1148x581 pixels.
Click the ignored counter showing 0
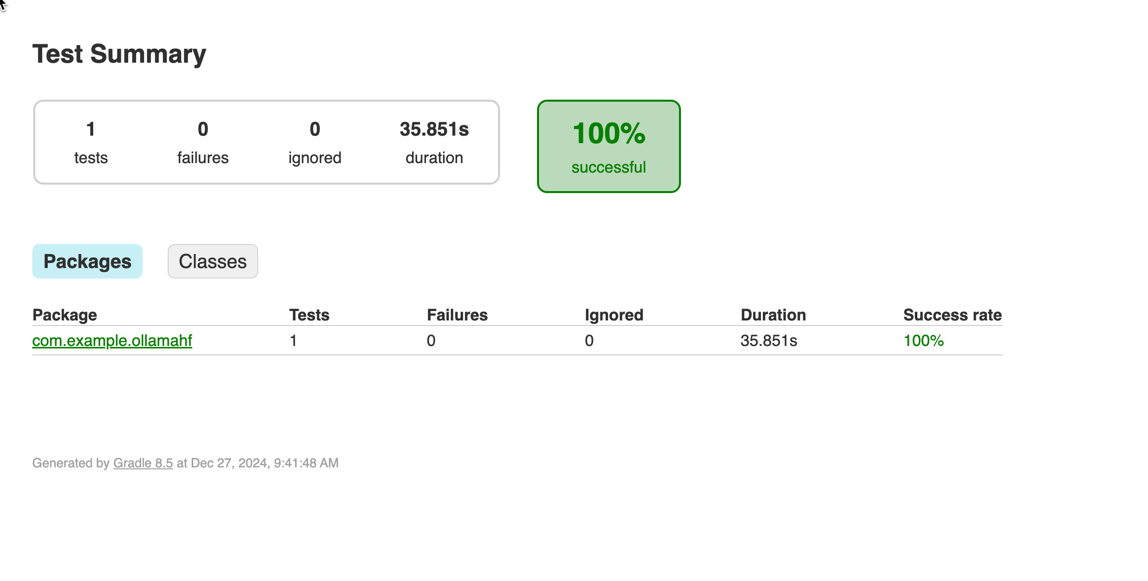tap(314, 128)
